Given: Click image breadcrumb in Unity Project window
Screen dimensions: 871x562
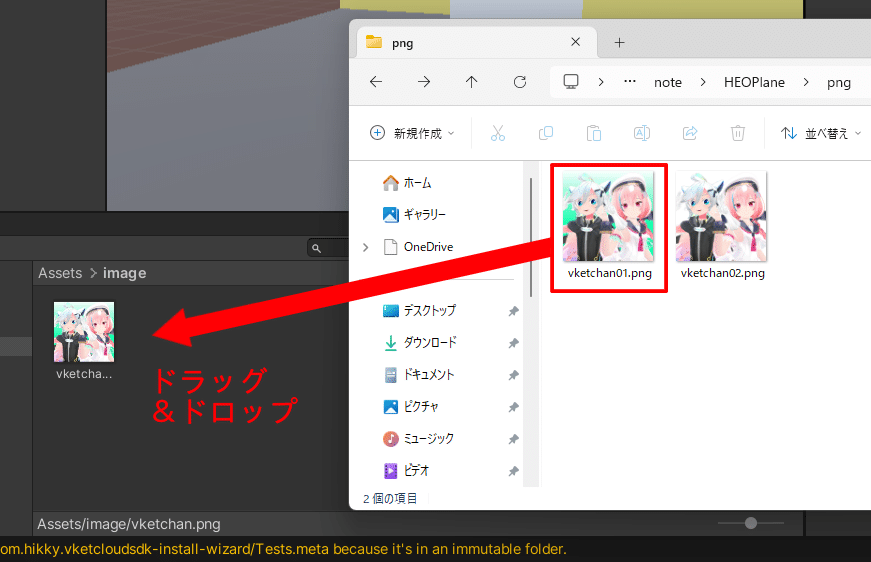Looking at the screenshot, I should [x=124, y=273].
